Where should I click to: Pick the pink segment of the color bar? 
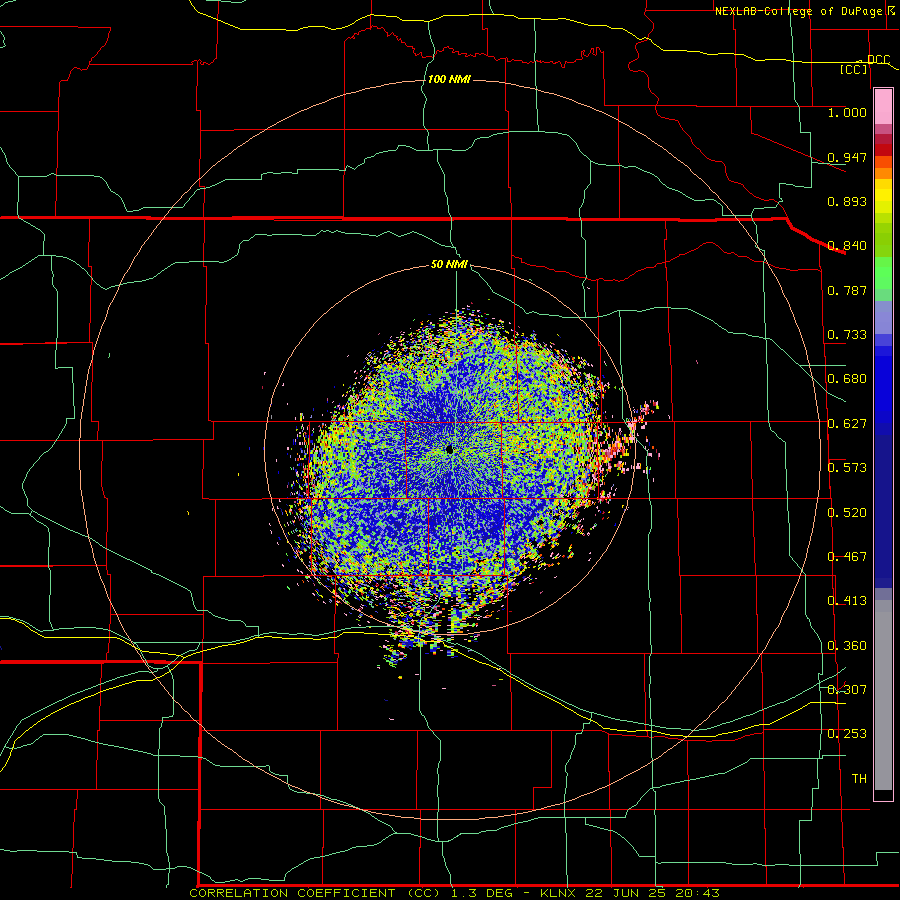883,107
